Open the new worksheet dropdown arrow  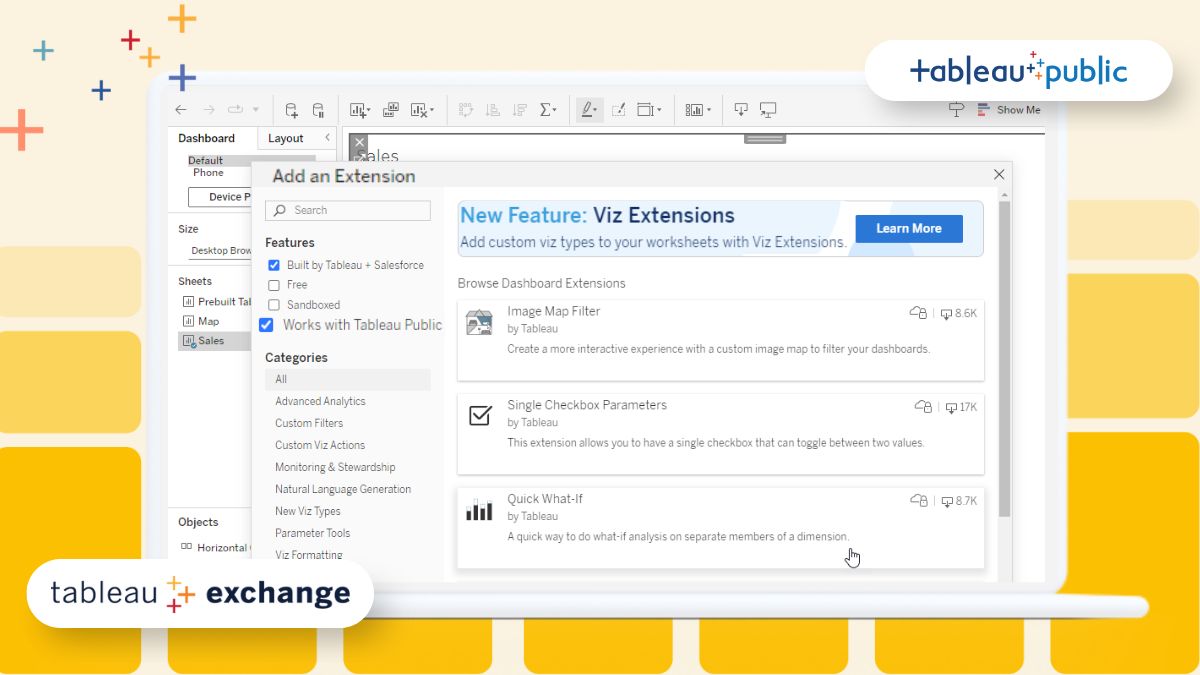368,111
